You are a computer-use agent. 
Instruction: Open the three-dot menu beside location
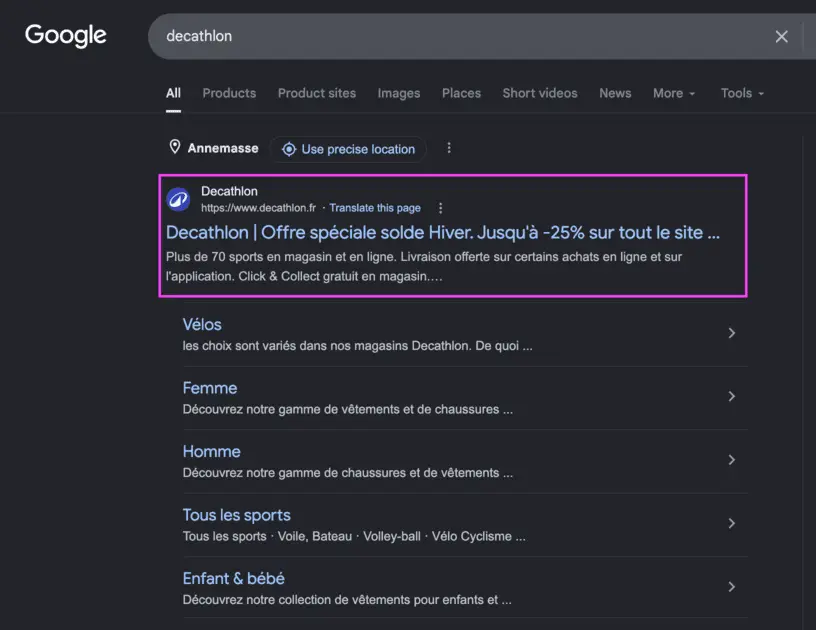click(x=449, y=148)
